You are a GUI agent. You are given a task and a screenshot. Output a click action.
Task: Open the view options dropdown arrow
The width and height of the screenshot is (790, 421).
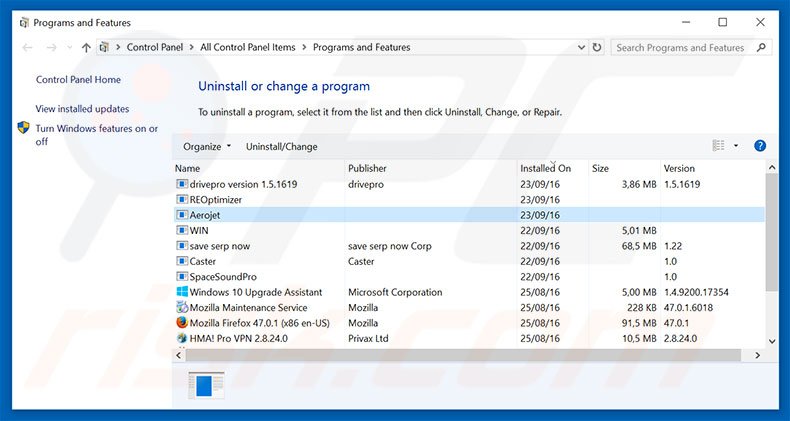(736, 146)
